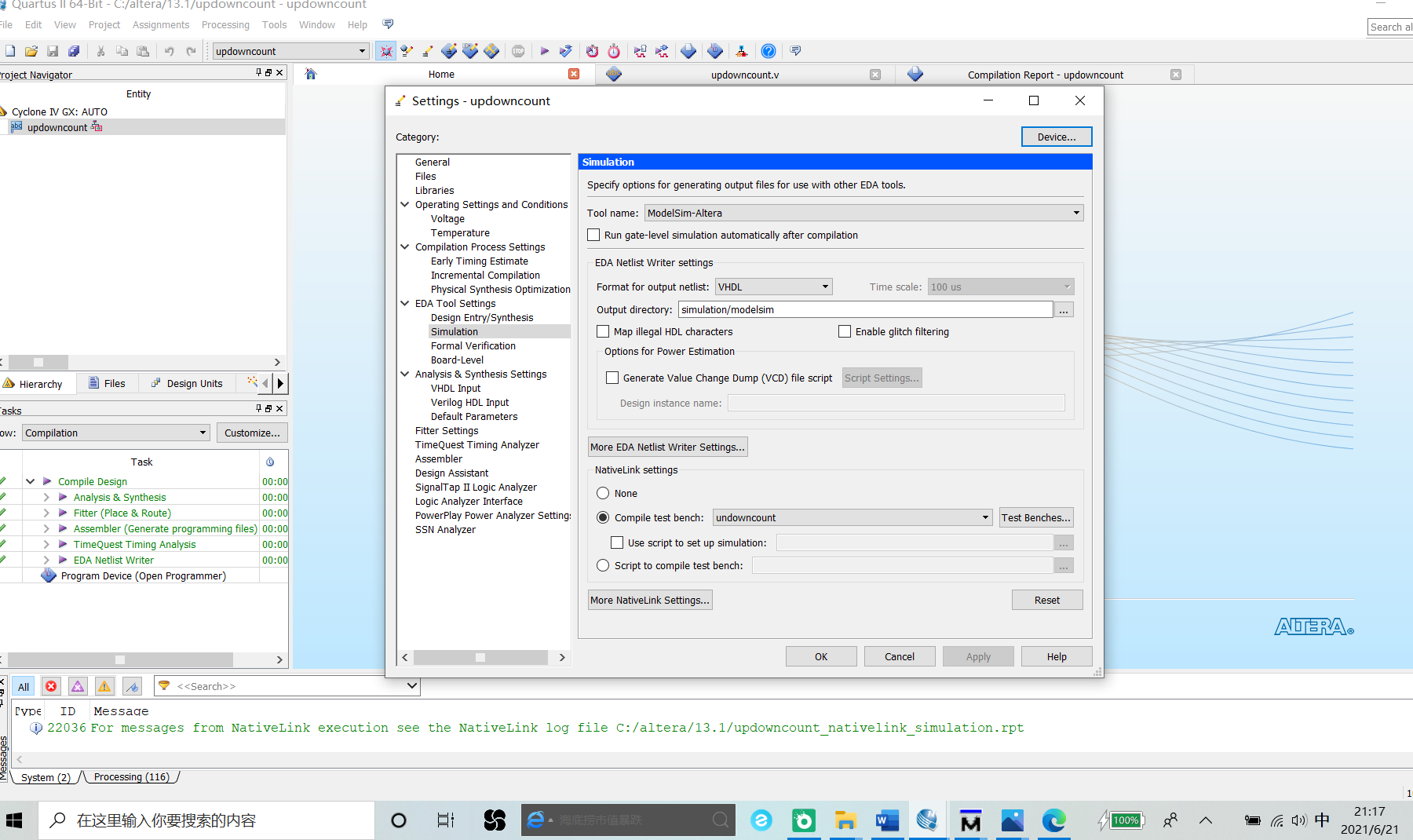Enable Run gate-level simulation automatically checkbox

(x=593, y=235)
